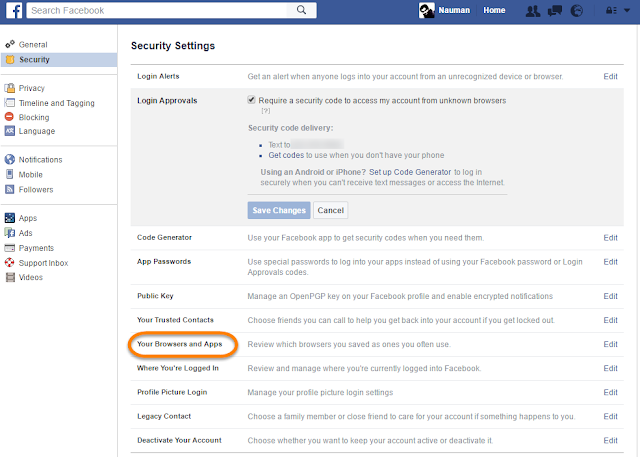Edit the Code Generator setting
The width and height of the screenshot is (640, 457).
click(610, 237)
